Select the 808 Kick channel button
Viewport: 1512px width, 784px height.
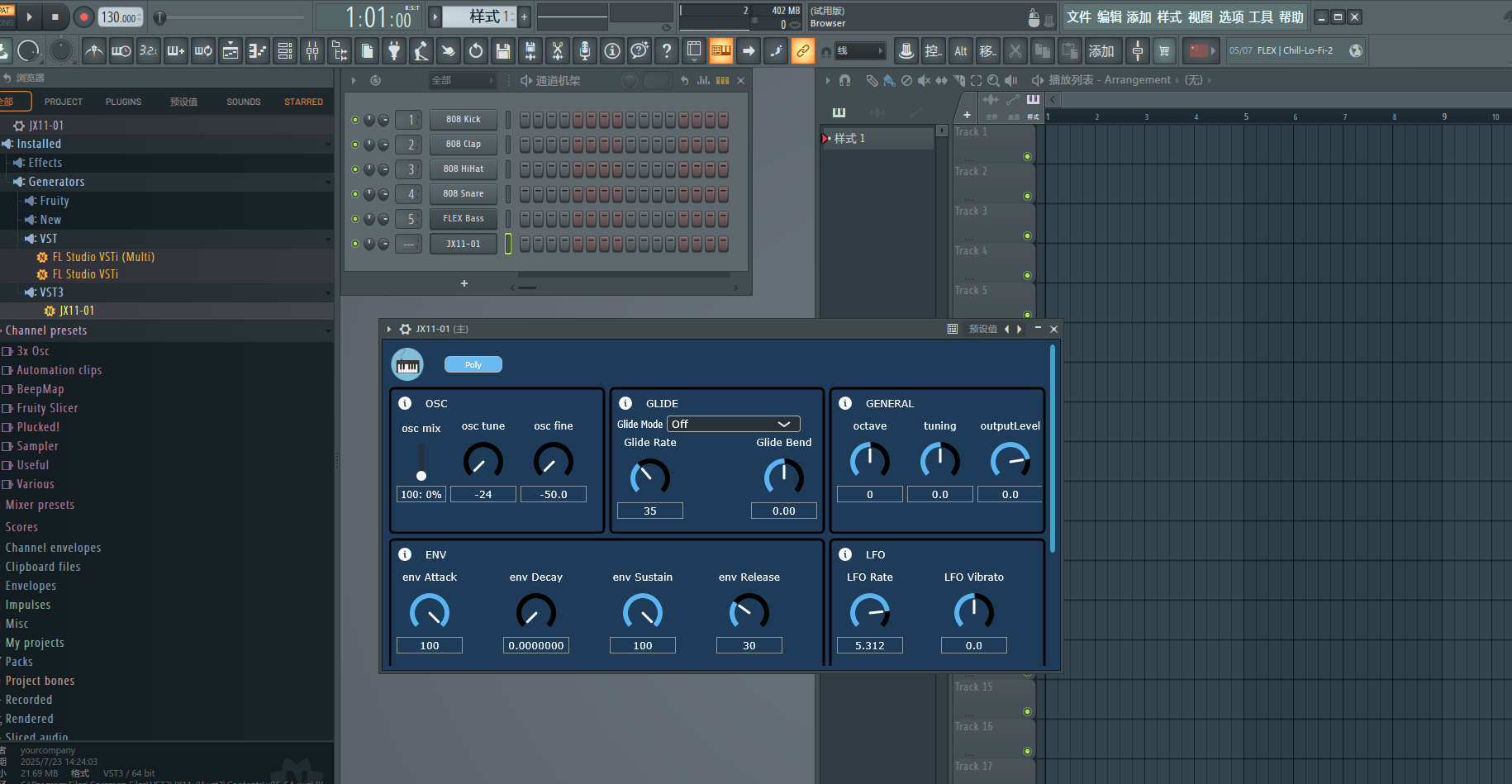click(464, 120)
